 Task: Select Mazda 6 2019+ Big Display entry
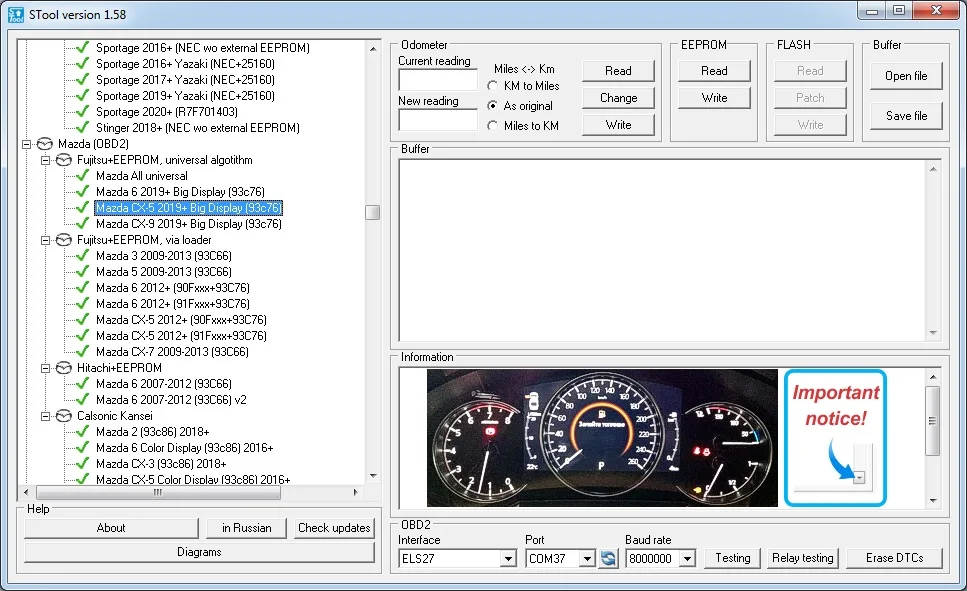pos(188,192)
